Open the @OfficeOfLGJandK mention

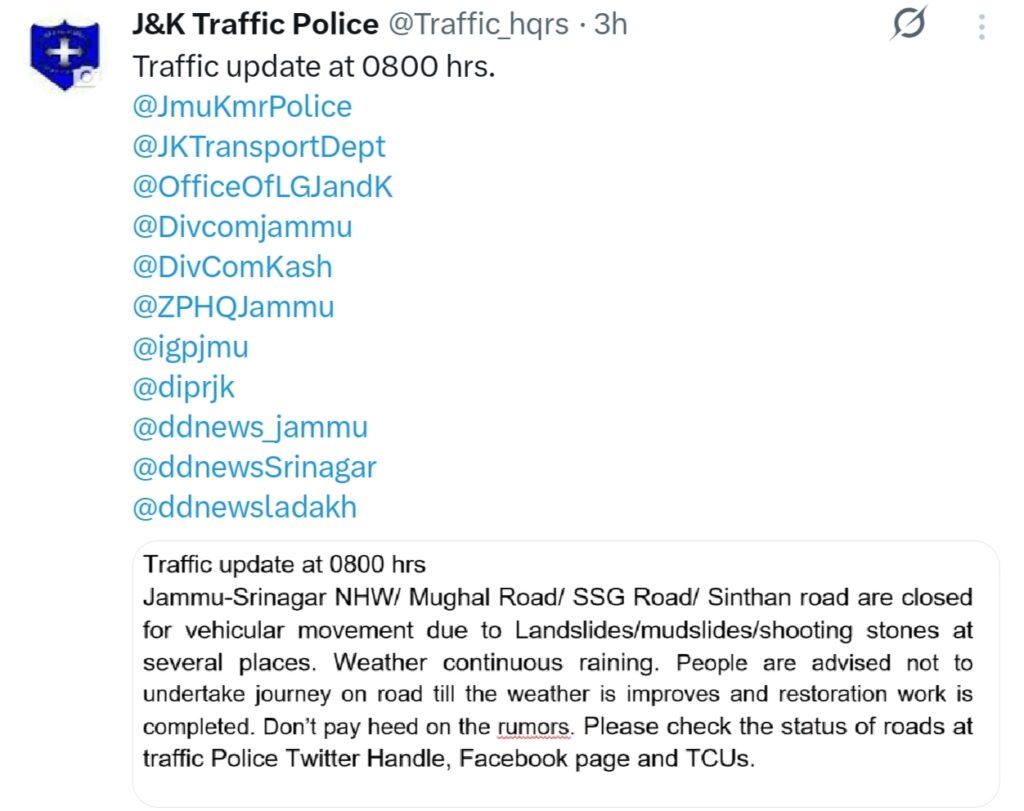(x=263, y=187)
